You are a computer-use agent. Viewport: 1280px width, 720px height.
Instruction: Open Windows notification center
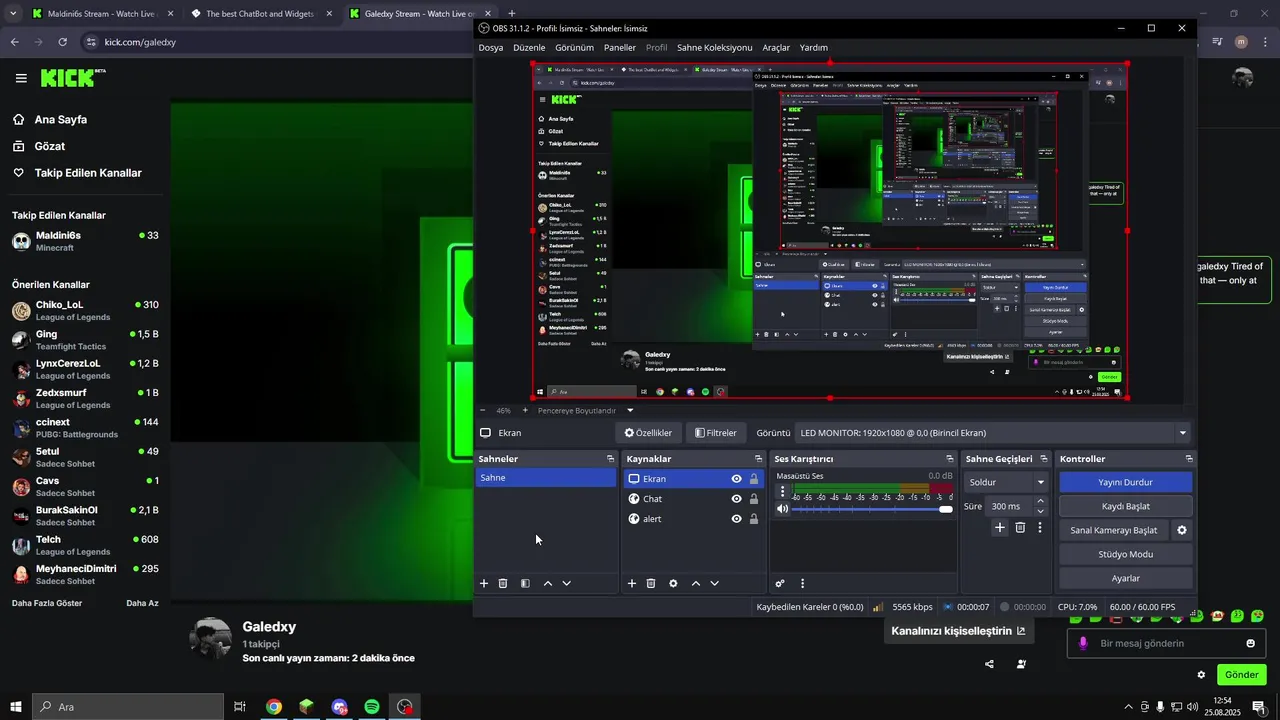pyautogui.click(x=1258, y=707)
